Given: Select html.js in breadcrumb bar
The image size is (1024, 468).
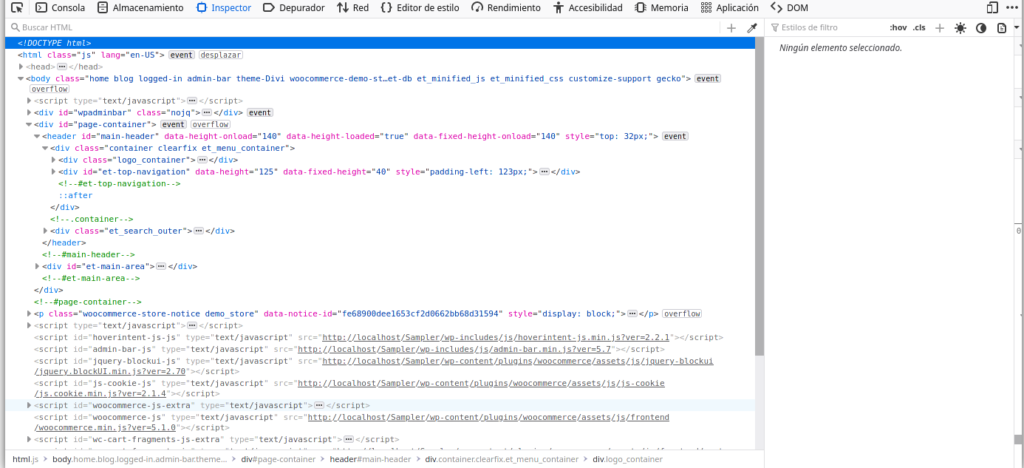Looking at the screenshot, I should pos(26,459).
